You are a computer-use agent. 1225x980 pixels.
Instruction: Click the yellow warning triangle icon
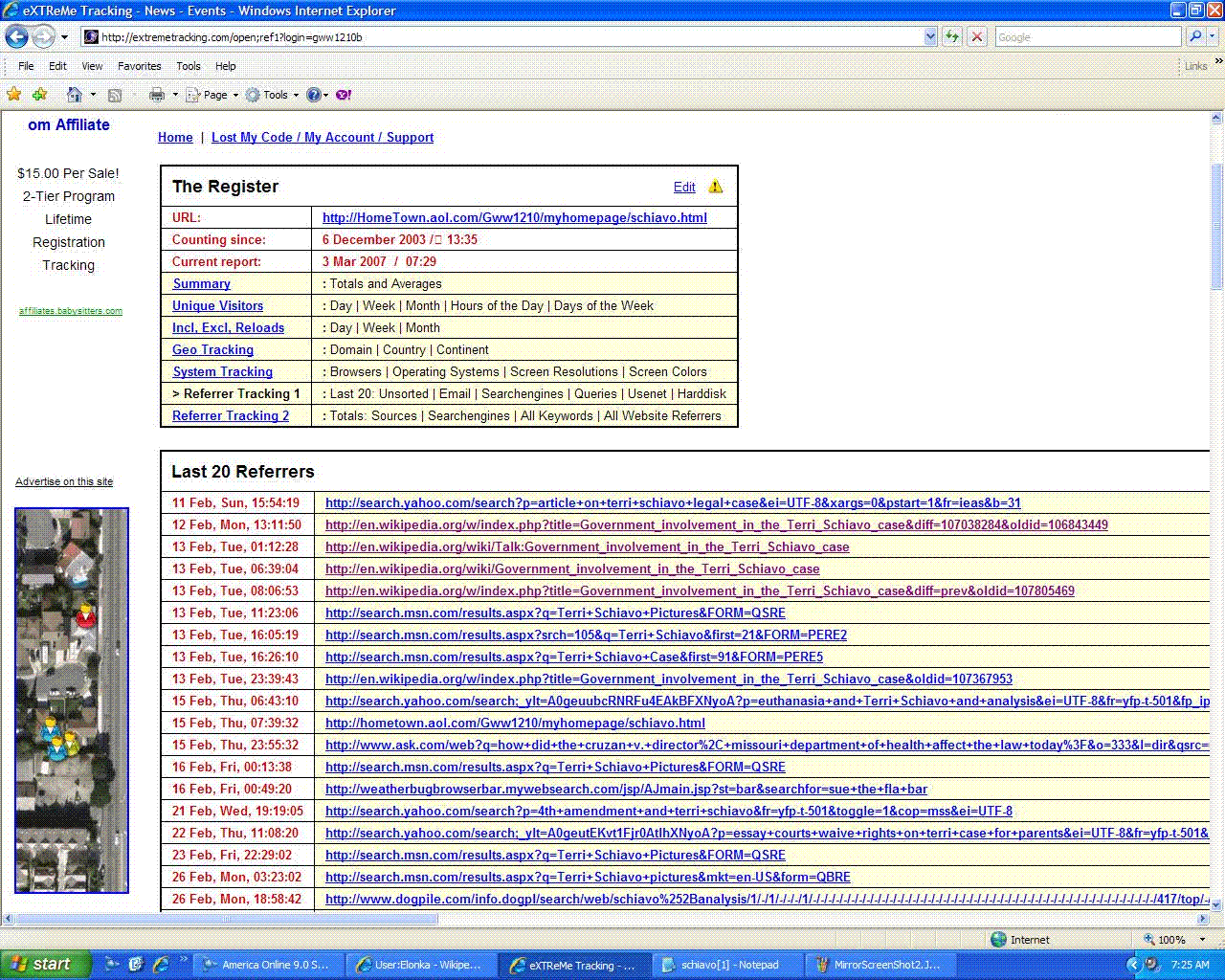(716, 187)
